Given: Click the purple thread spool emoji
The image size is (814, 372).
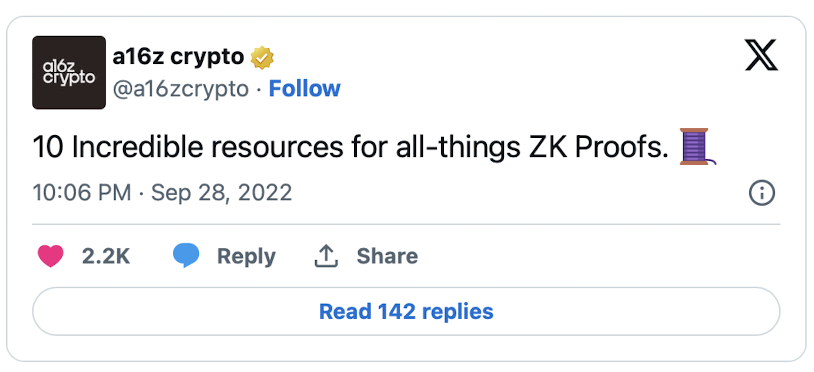Looking at the screenshot, I should pyautogui.click(x=697, y=147).
